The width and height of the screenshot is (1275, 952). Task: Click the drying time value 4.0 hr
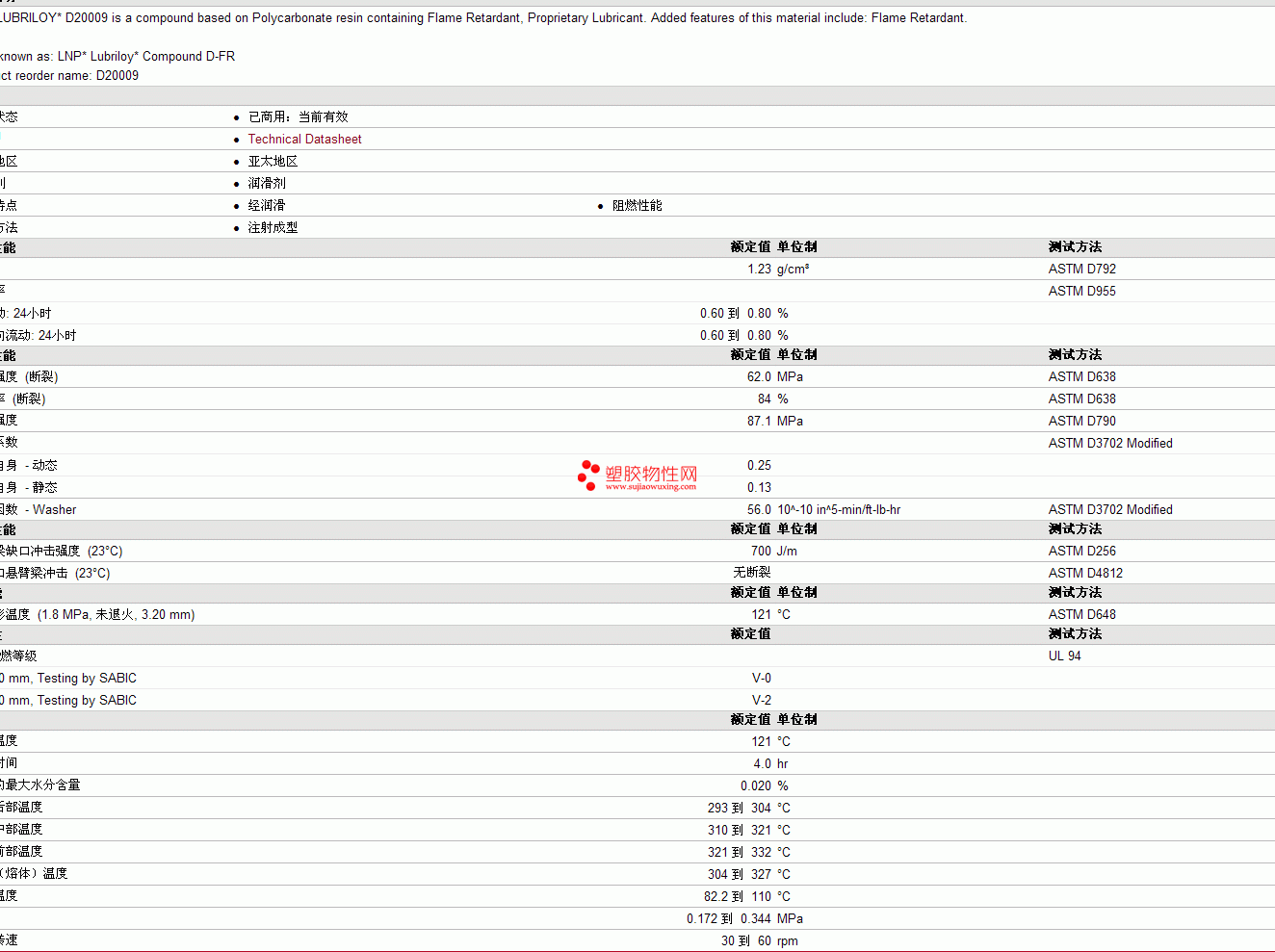tap(770, 763)
